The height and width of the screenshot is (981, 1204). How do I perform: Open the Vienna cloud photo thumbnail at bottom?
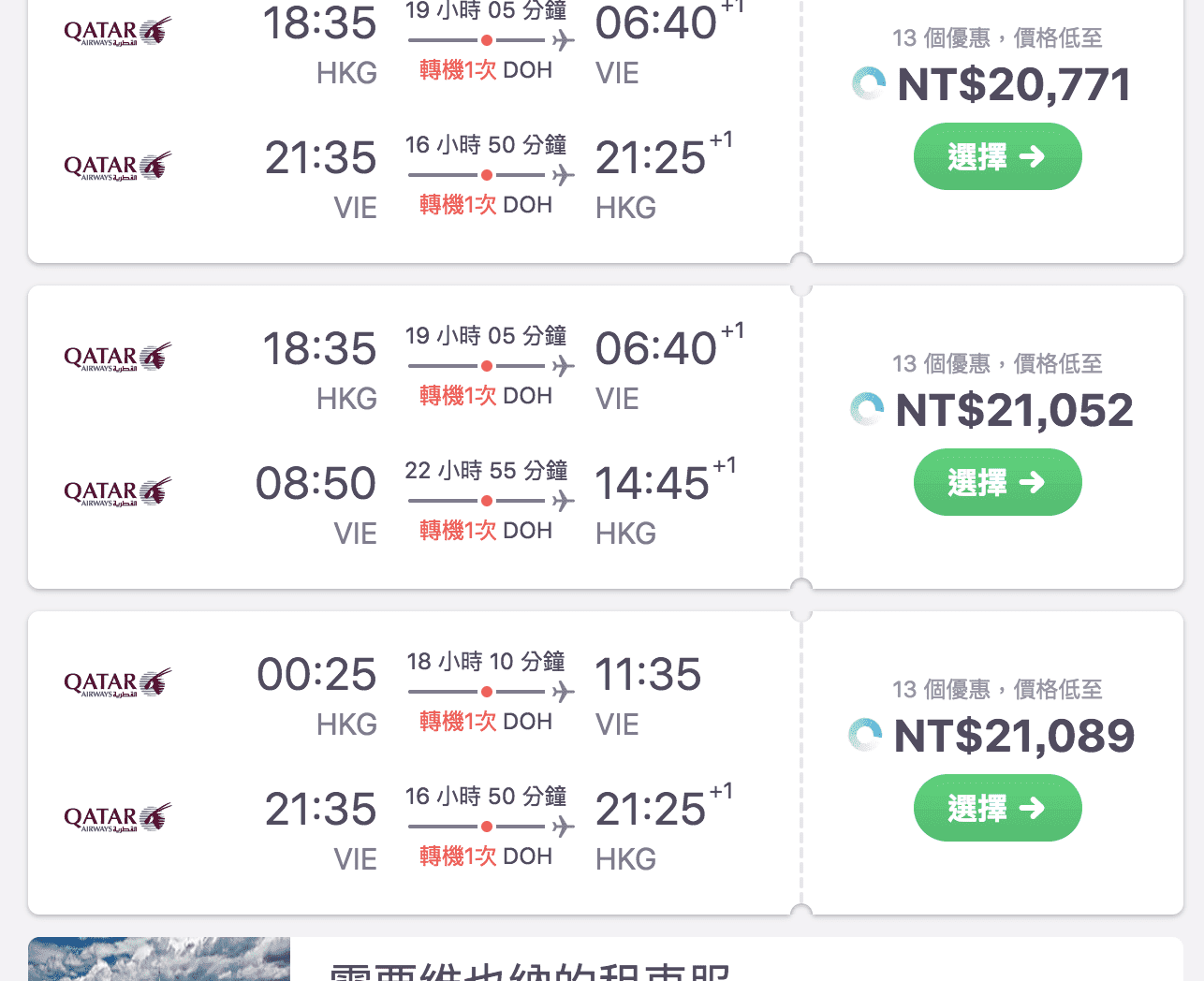click(159, 959)
